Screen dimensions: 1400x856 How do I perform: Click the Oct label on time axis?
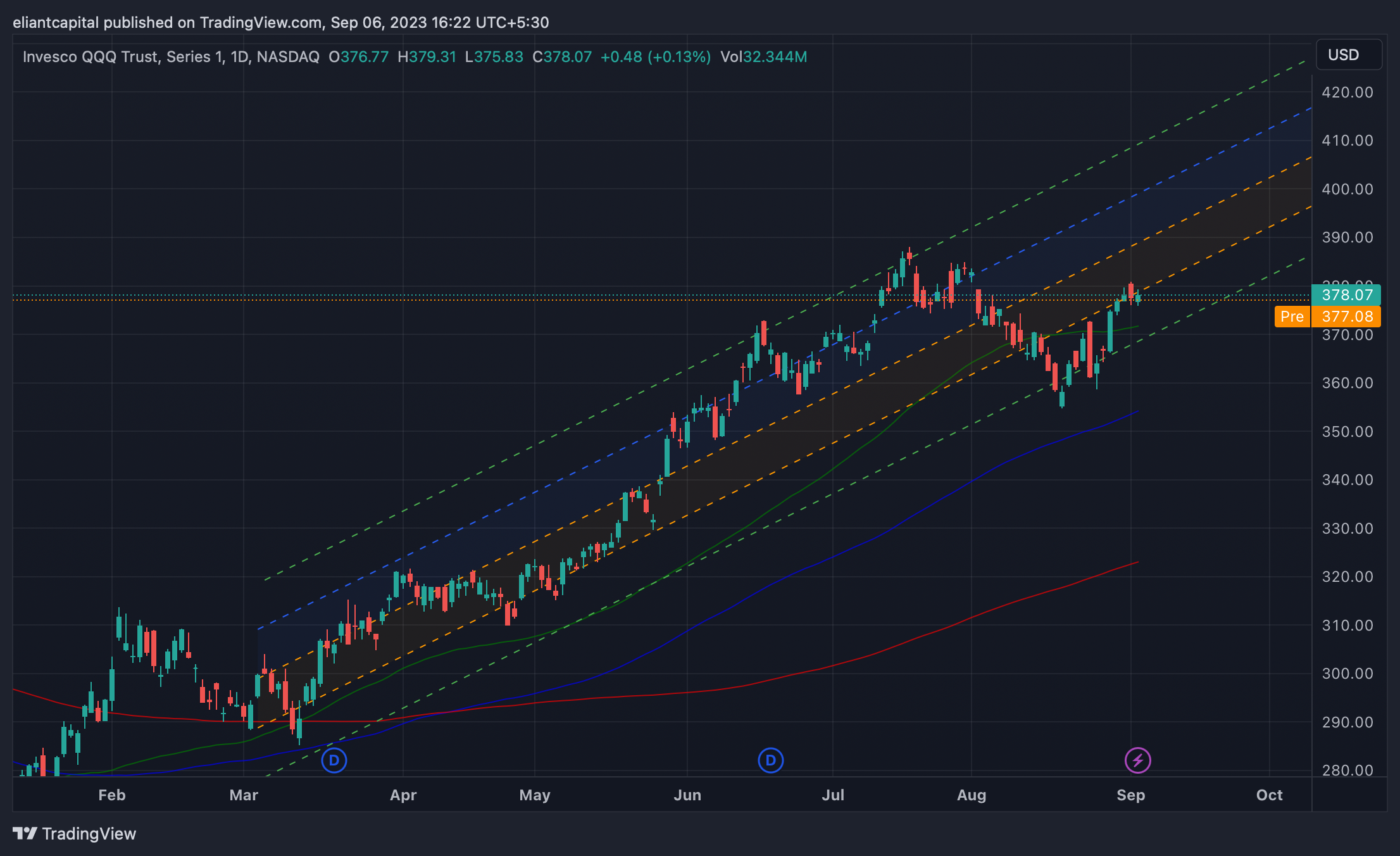point(1269,795)
